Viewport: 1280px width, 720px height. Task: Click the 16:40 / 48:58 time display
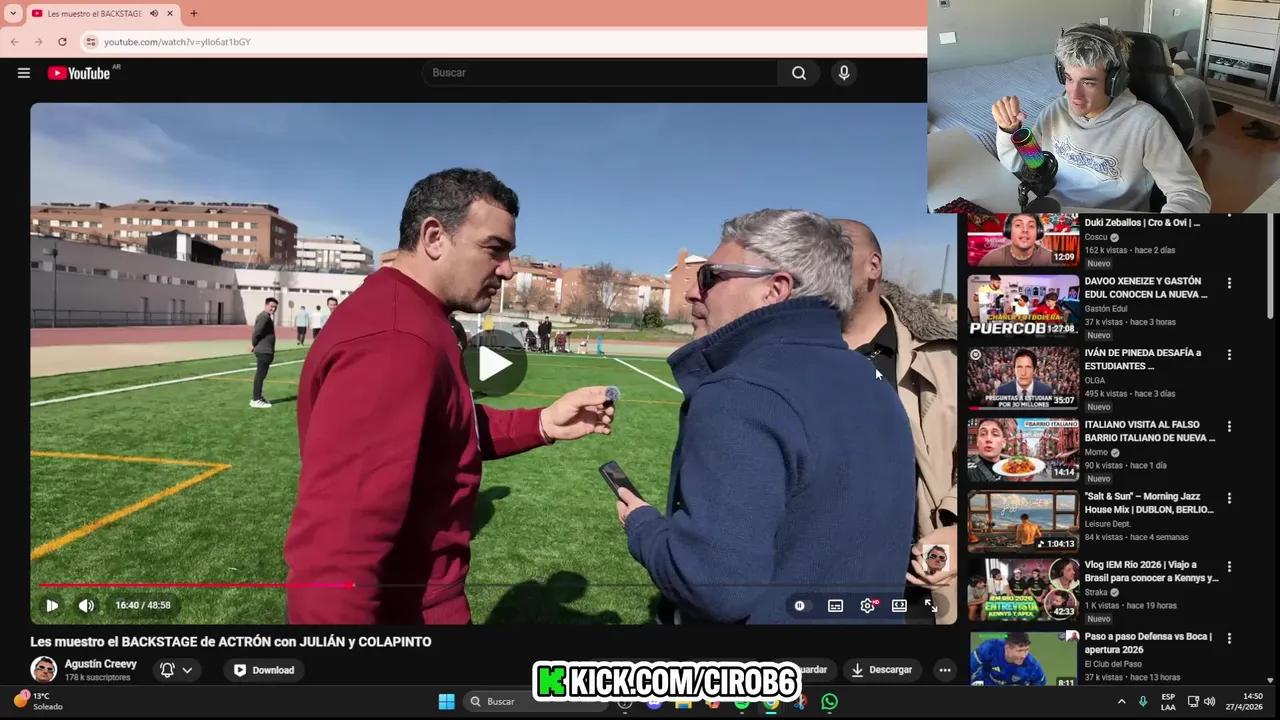pos(143,605)
